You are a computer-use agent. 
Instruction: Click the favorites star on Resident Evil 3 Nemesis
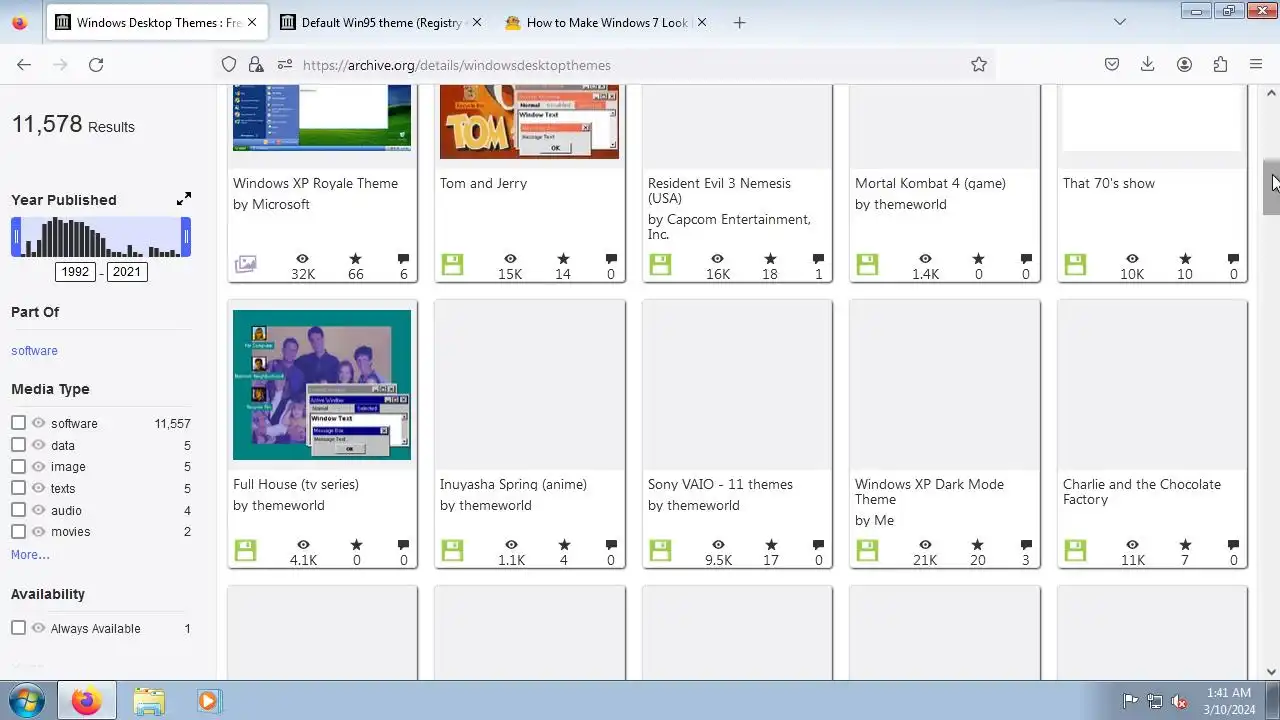[770, 259]
